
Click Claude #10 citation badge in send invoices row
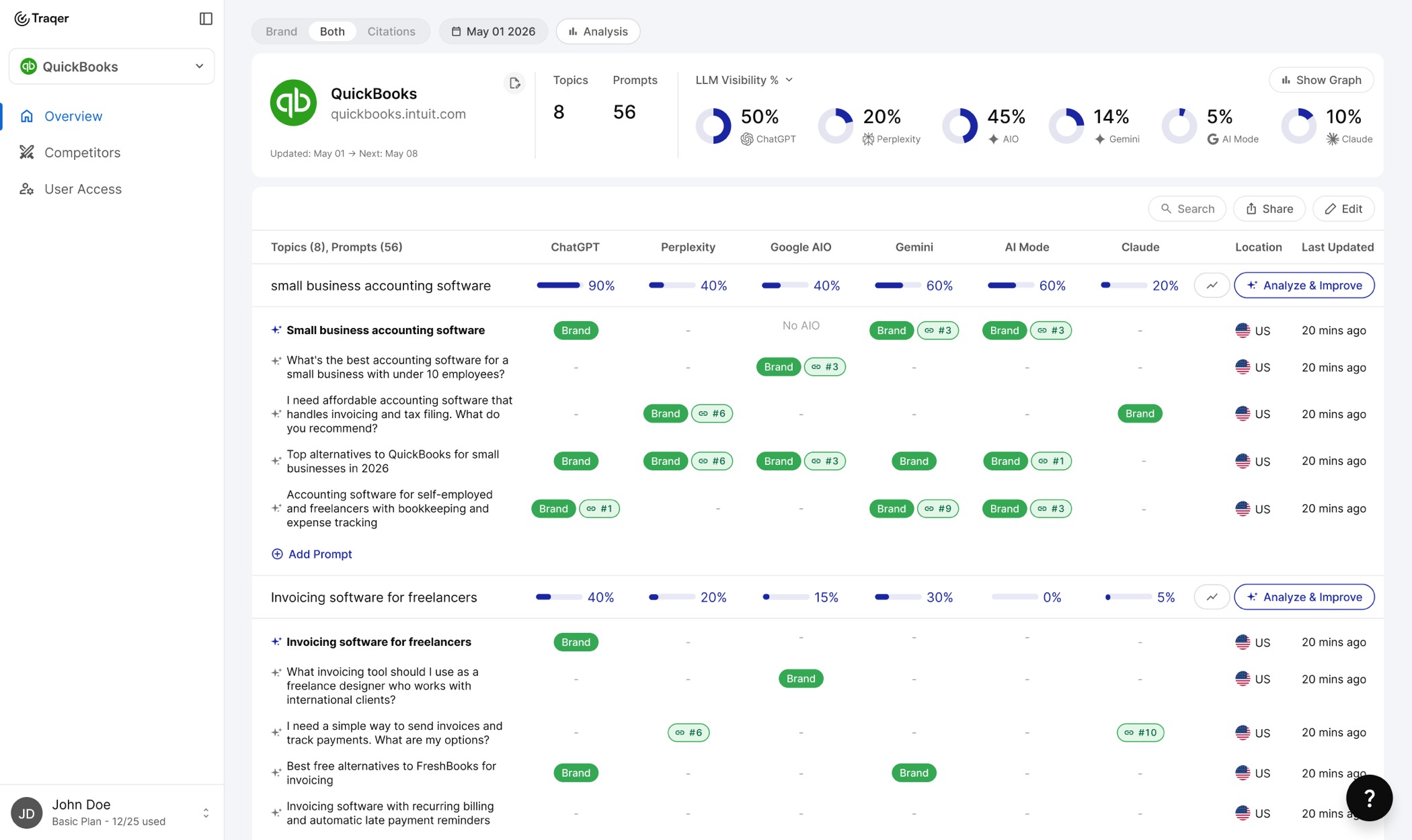click(x=1140, y=732)
